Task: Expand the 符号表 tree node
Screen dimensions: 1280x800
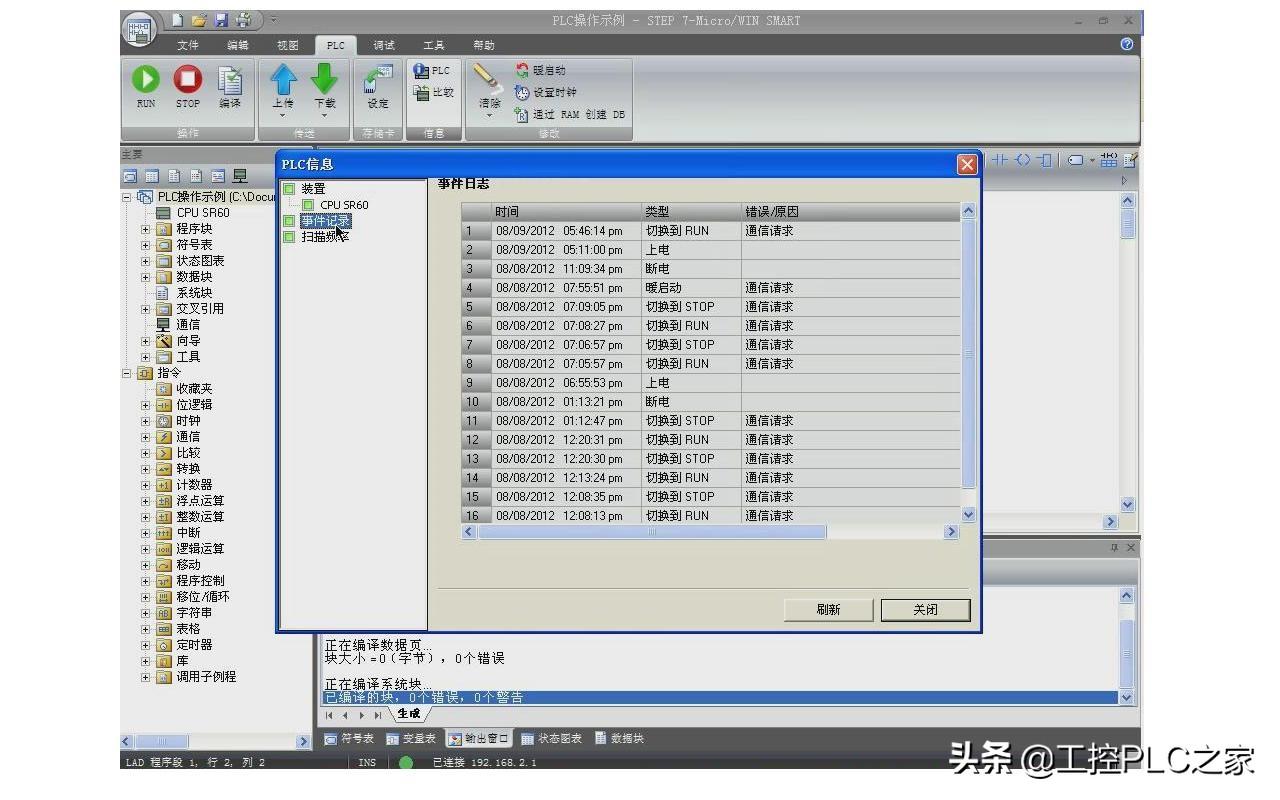Action: (x=145, y=245)
